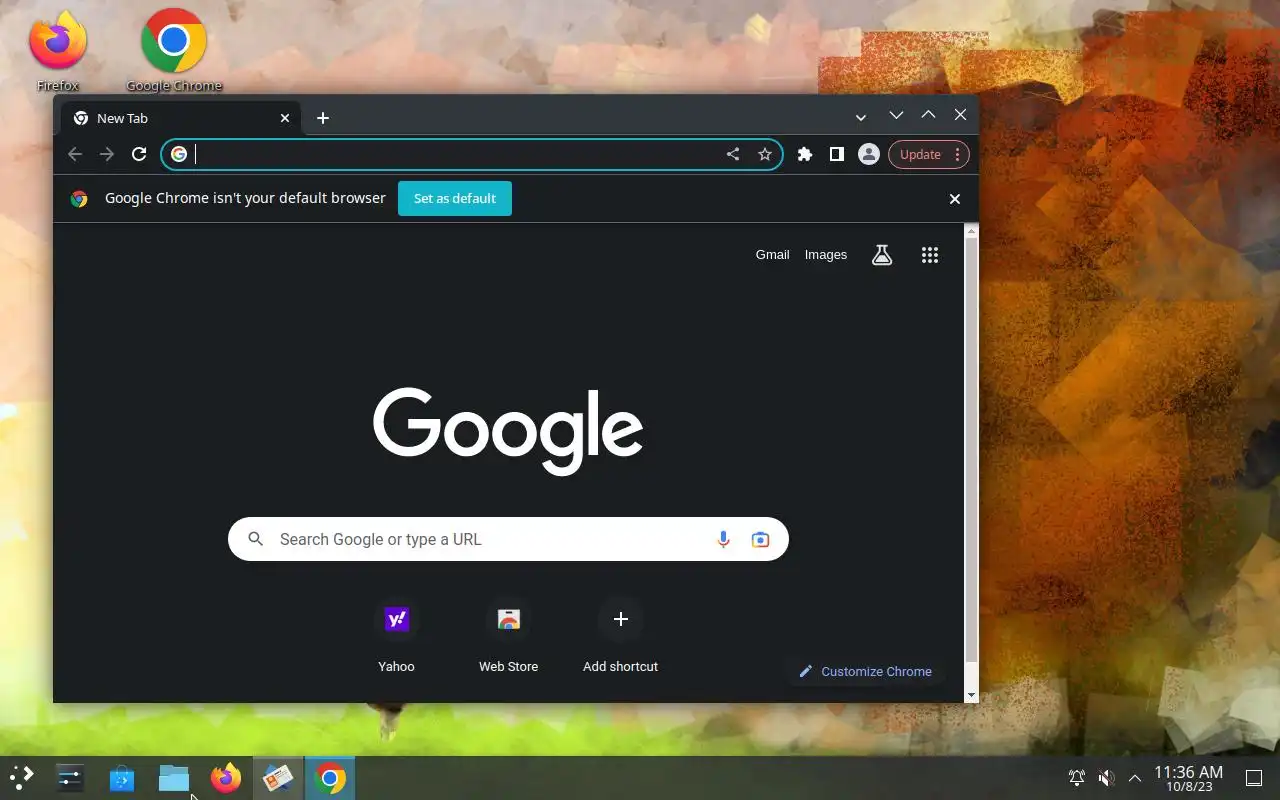Viewport: 1280px width, 800px height.
Task: Open System Settings from the taskbar
Action: point(70,777)
